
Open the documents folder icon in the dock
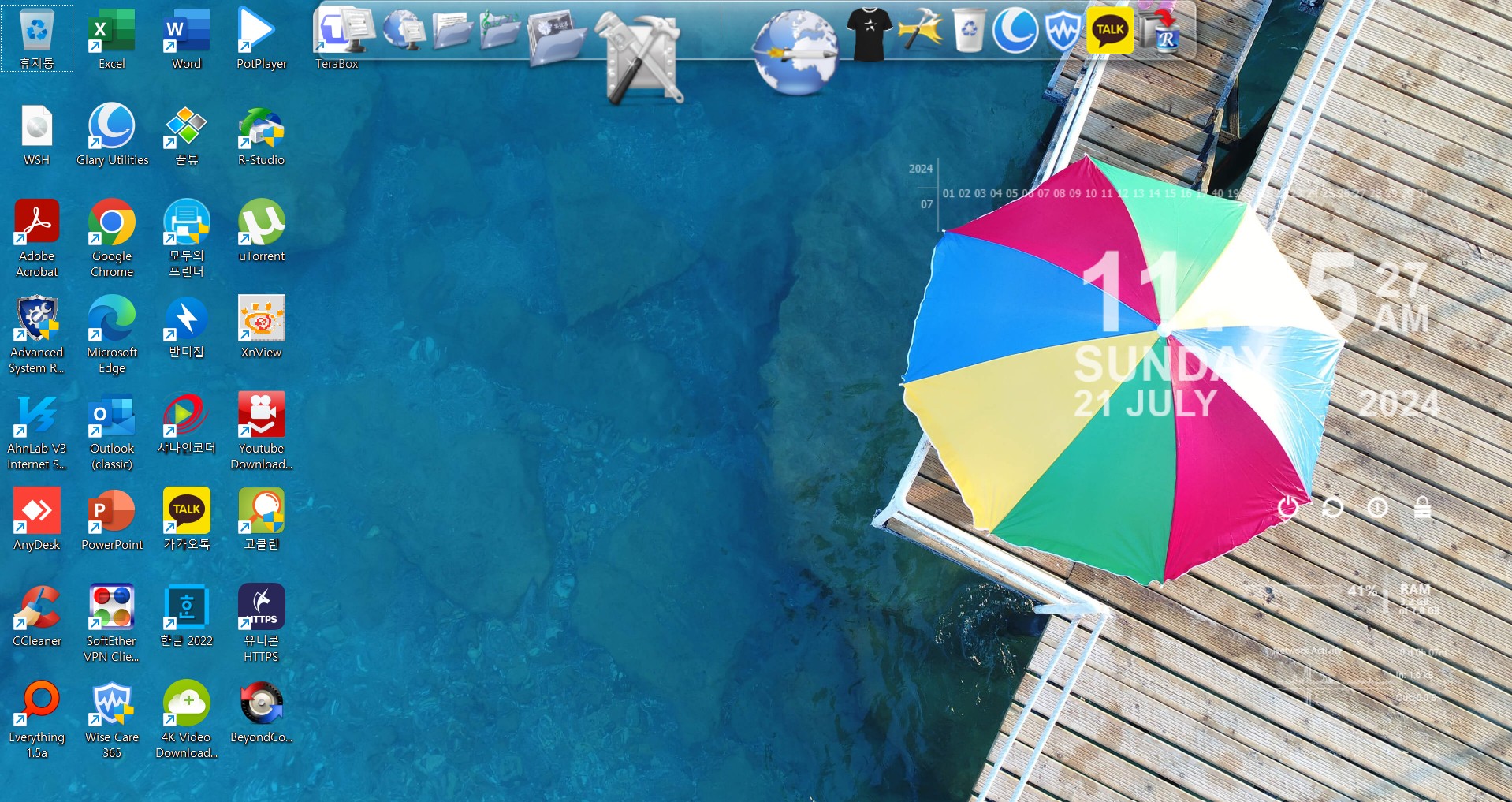(452, 32)
